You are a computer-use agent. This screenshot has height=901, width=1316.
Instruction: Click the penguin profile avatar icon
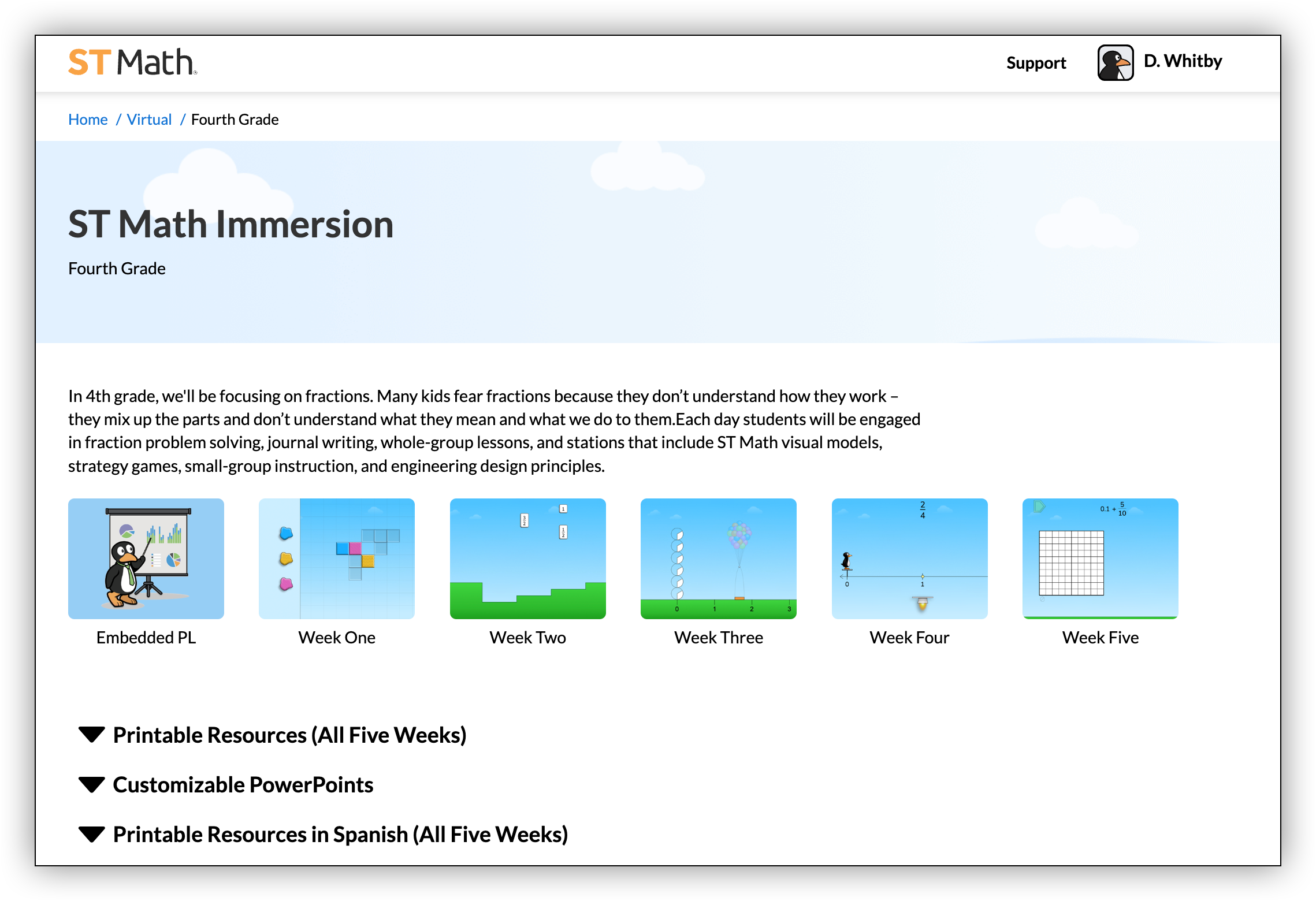1115,62
